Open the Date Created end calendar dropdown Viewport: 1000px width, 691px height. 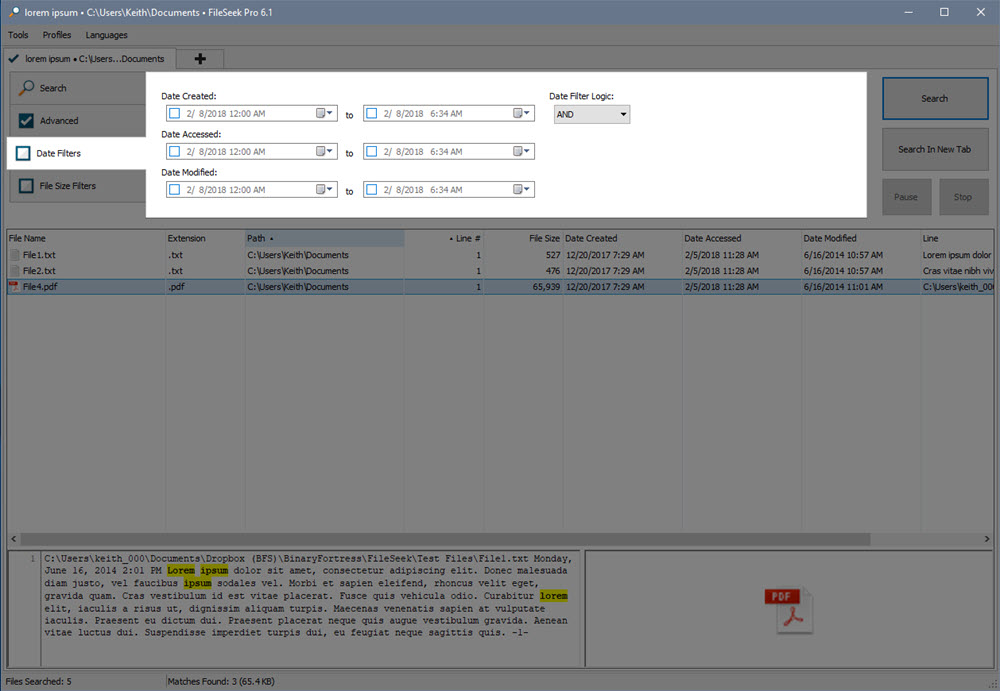[522, 113]
